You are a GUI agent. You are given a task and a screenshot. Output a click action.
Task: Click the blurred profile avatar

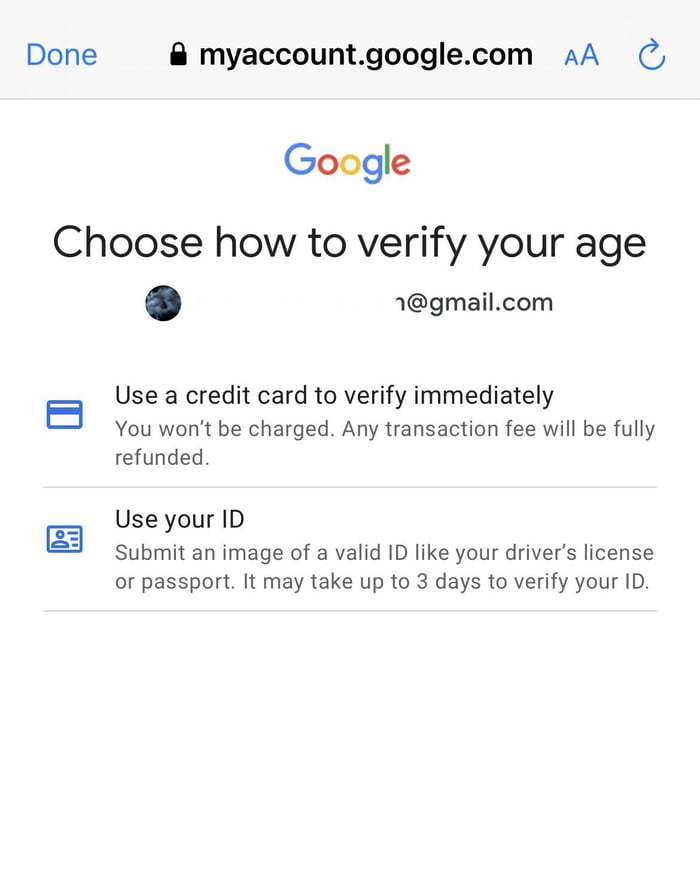(x=163, y=302)
